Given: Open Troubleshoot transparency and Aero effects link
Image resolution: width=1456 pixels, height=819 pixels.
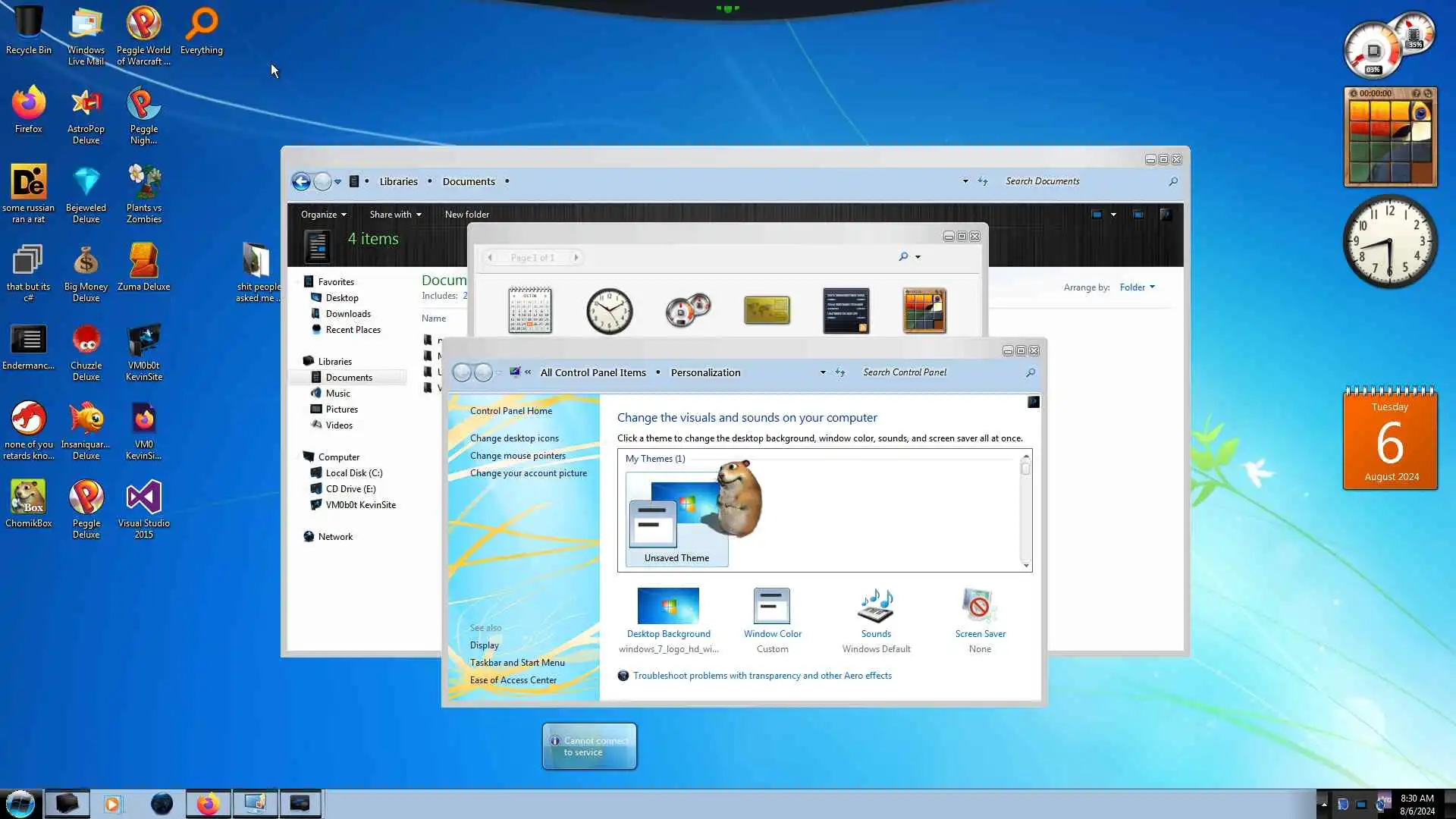Looking at the screenshot, I should tap(762, 676).
